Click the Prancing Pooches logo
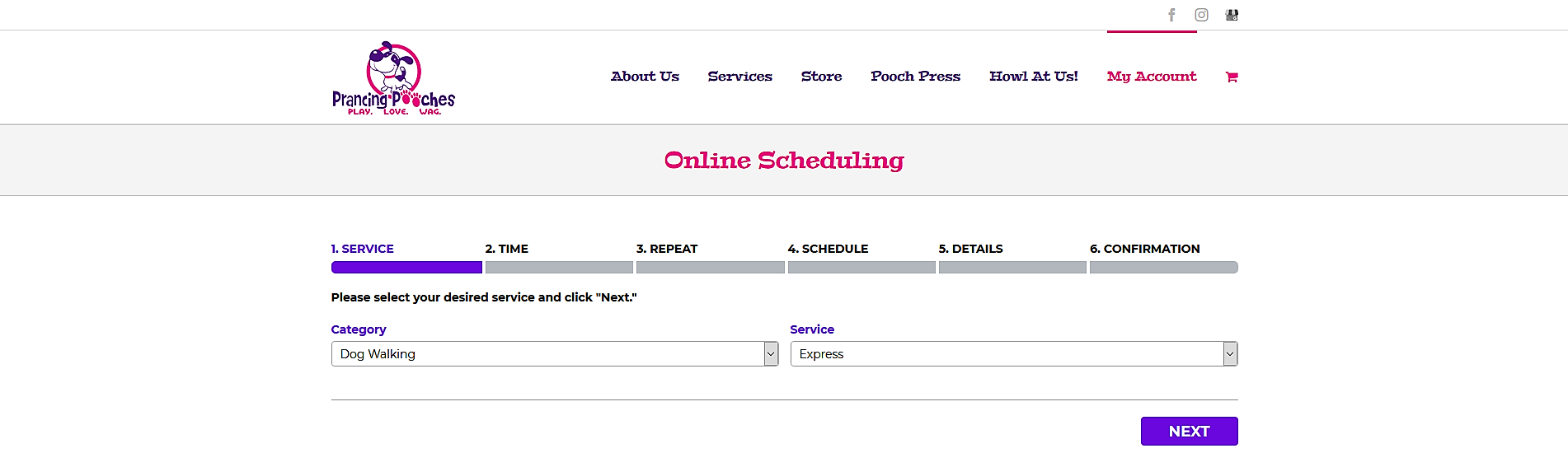 click(x=393, y=78)
